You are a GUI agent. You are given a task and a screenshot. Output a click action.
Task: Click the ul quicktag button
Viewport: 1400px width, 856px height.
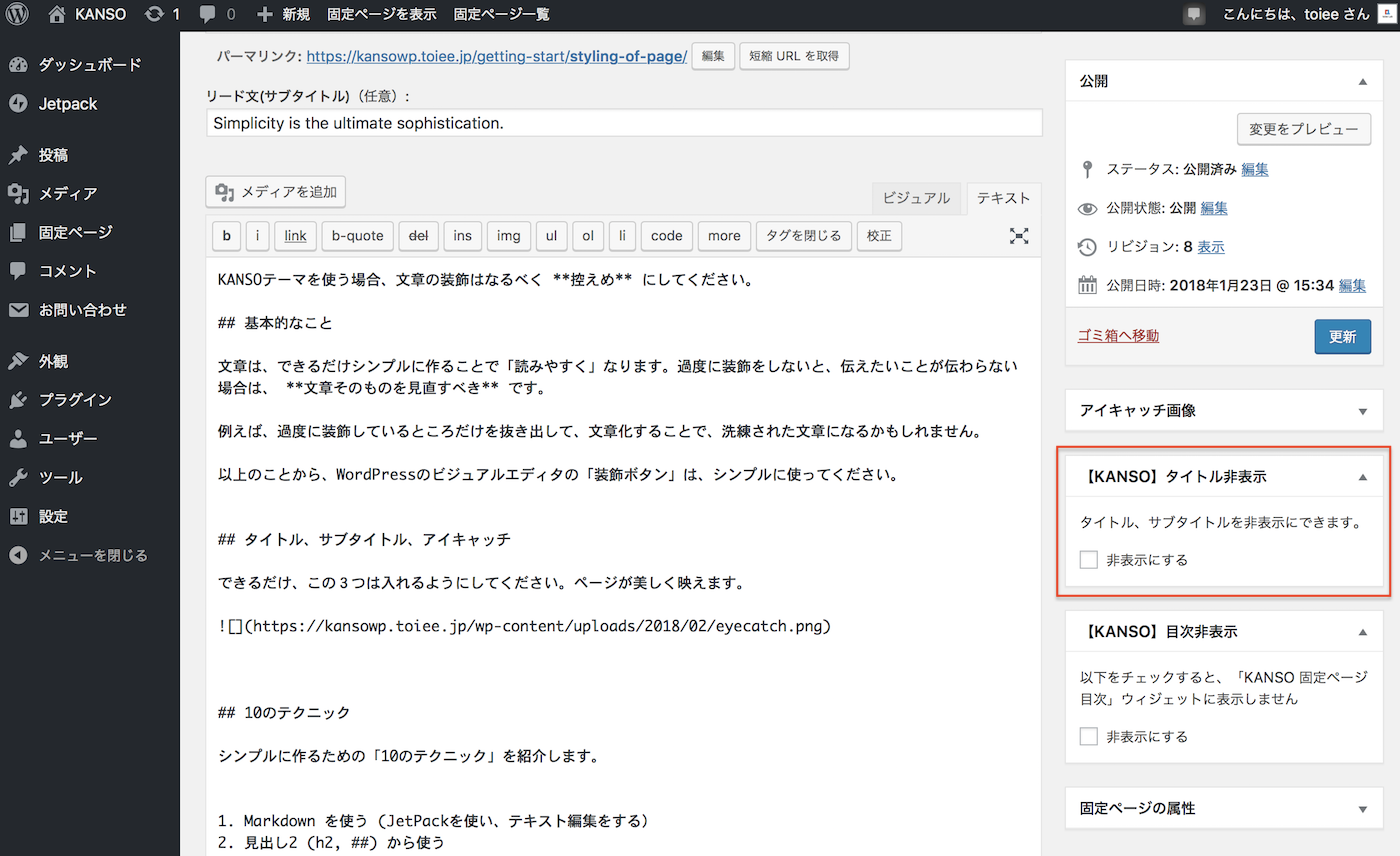(x=551, y=236)
